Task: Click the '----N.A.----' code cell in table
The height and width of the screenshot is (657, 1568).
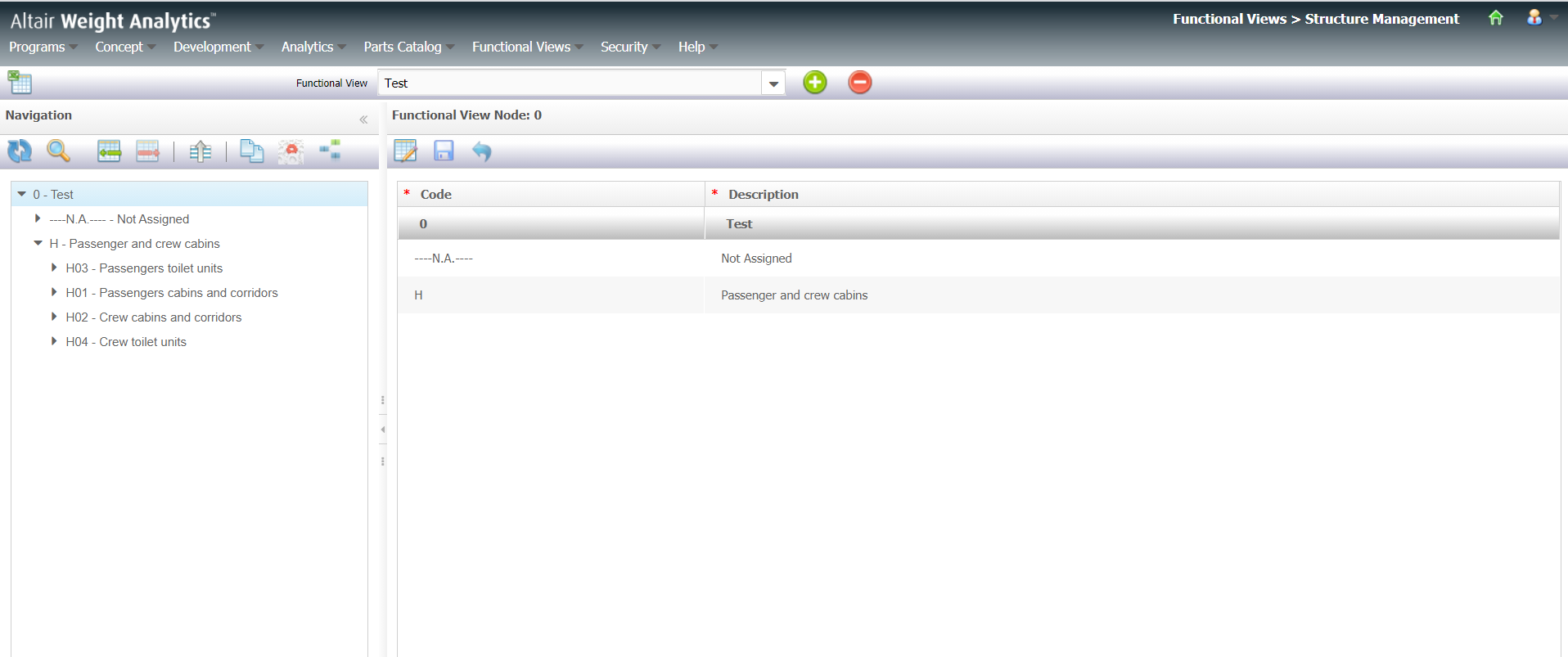Action: tap(551, 259)
